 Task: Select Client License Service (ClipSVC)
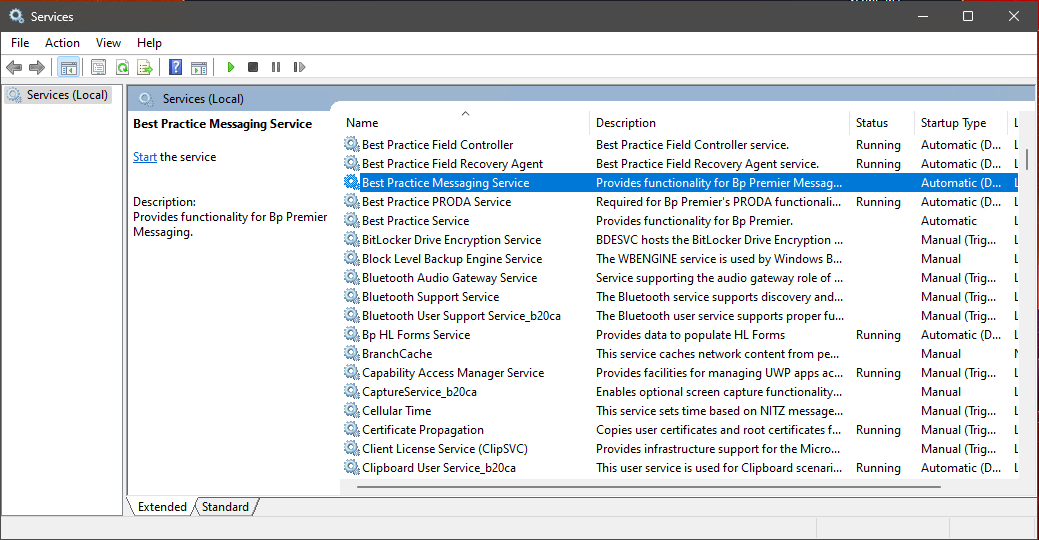(x=680, y=449)
